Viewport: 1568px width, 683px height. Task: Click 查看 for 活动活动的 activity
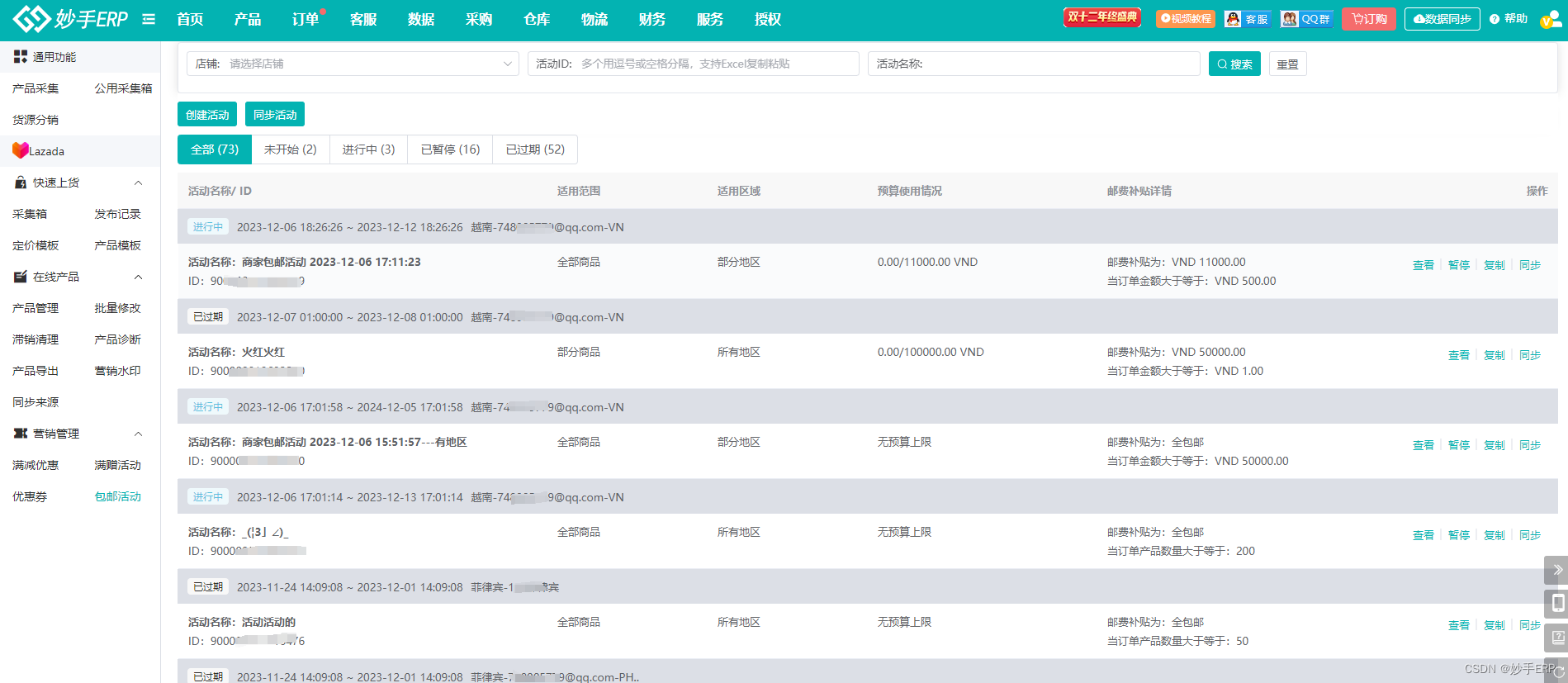[x=1459, y=625]
